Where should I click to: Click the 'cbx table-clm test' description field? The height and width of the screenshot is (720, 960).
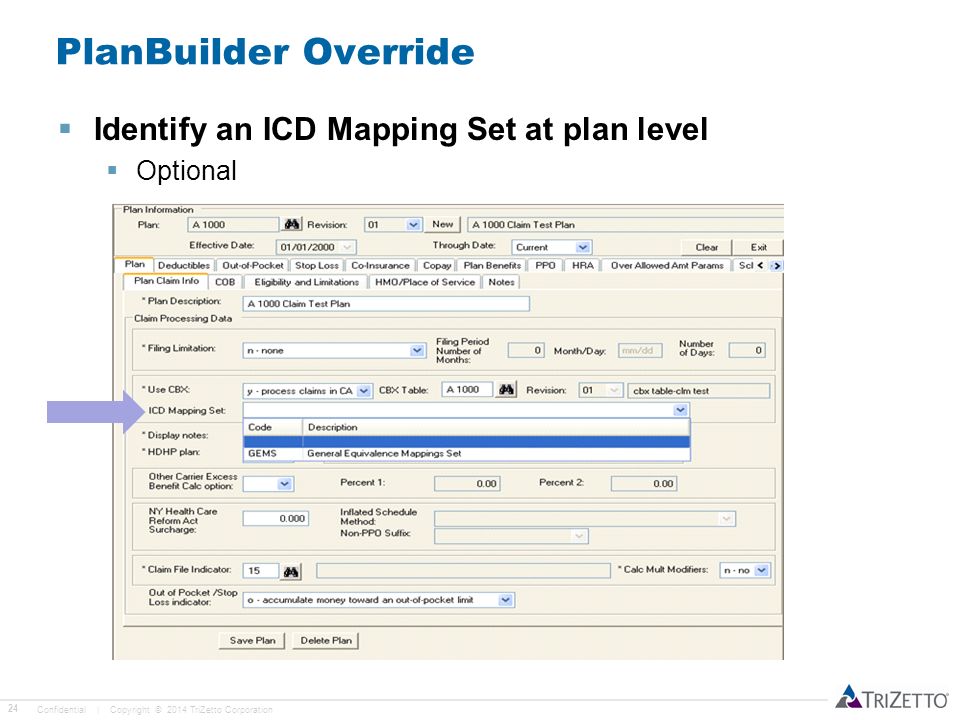tap(699, 391)
